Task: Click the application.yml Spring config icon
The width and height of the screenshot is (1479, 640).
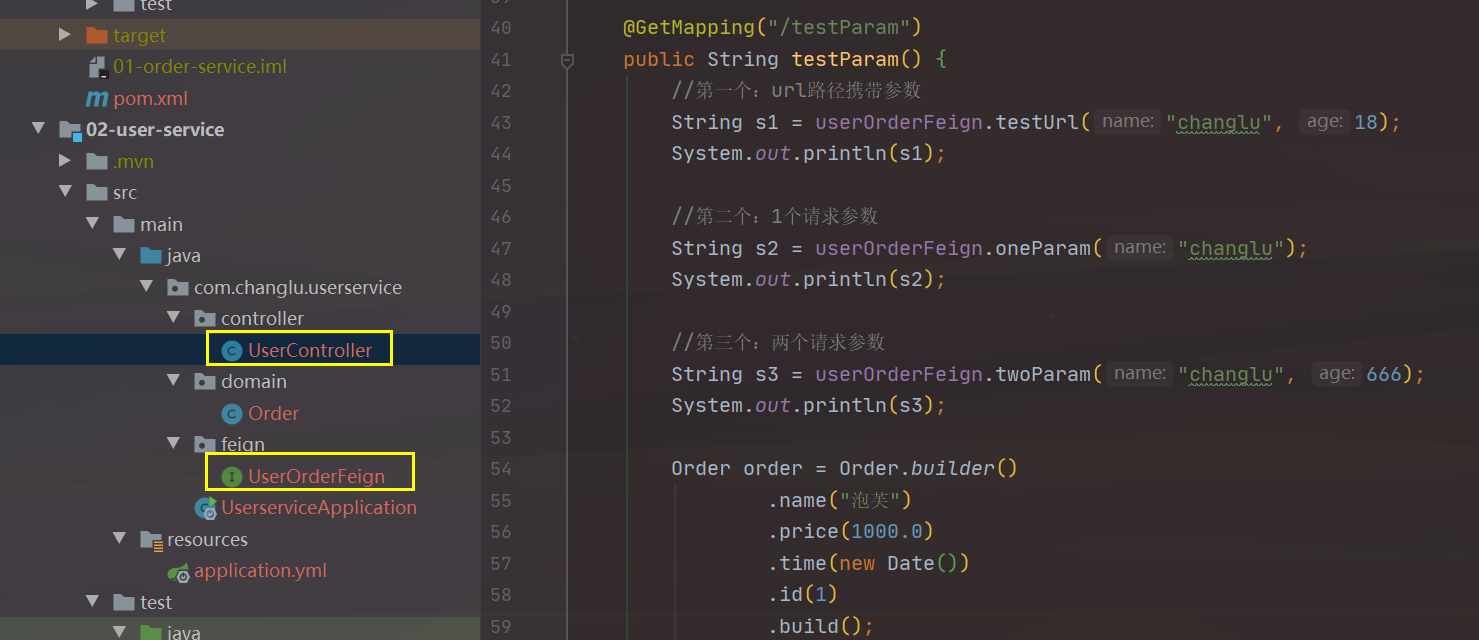Action: (x=180, y=572)
